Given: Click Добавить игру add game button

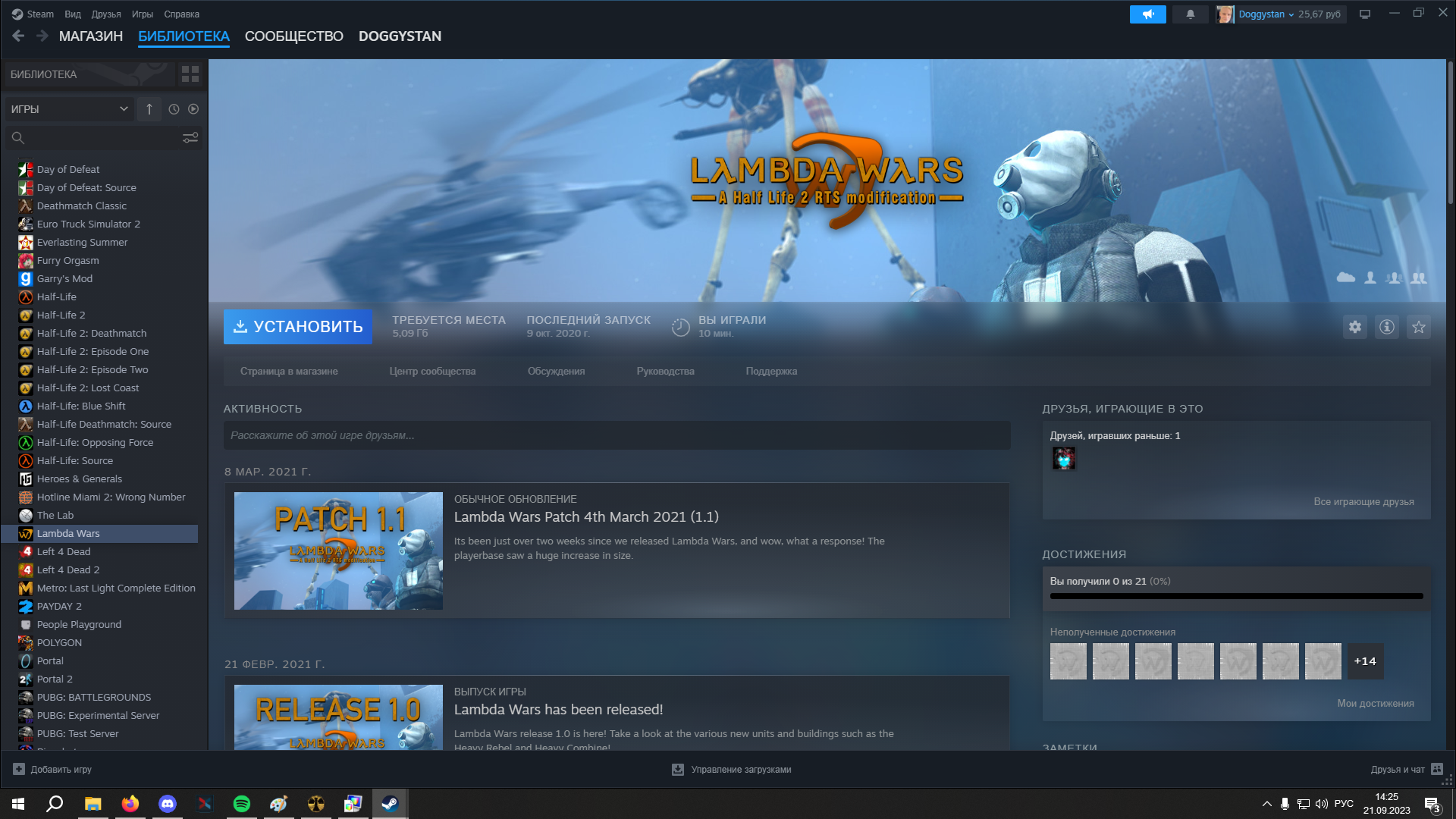Looking at the screenshot, I should pyautogui.click(x=52, y=769).
